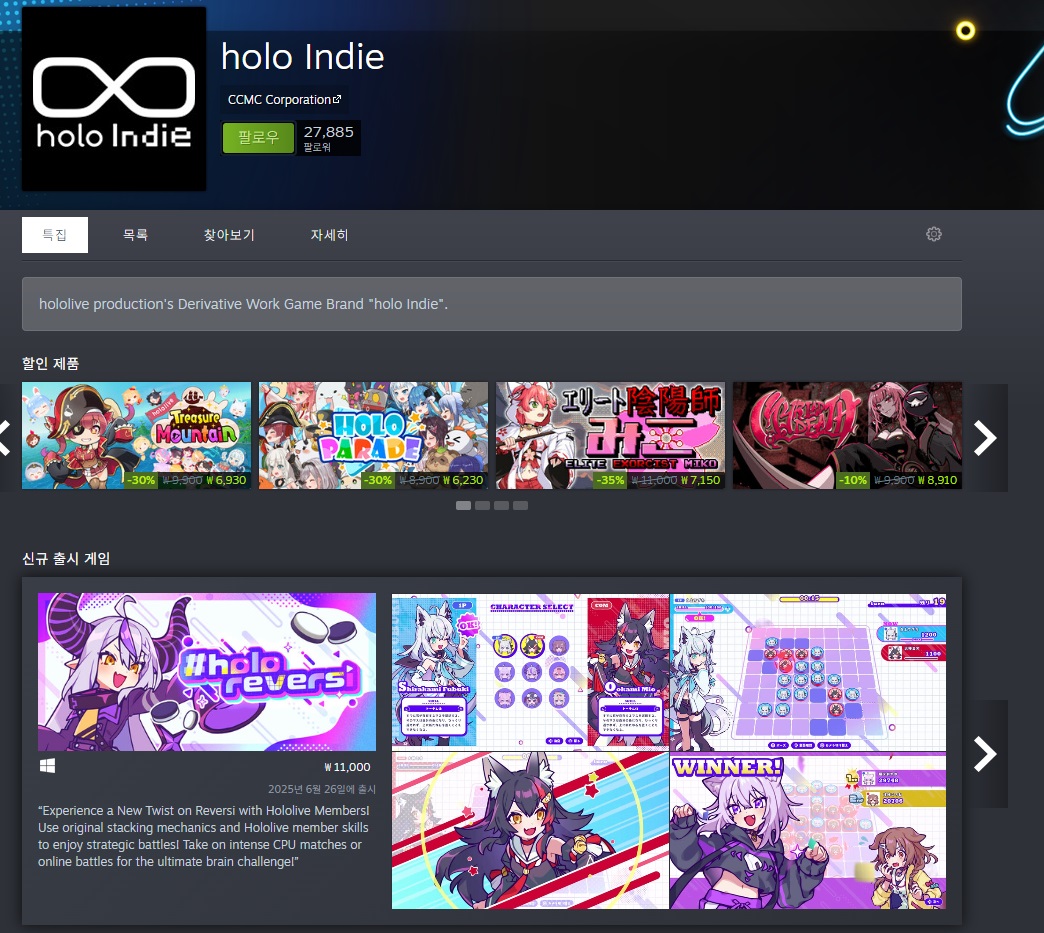Open the Elite Exorcist Miko game capsule

coord(611,436)
